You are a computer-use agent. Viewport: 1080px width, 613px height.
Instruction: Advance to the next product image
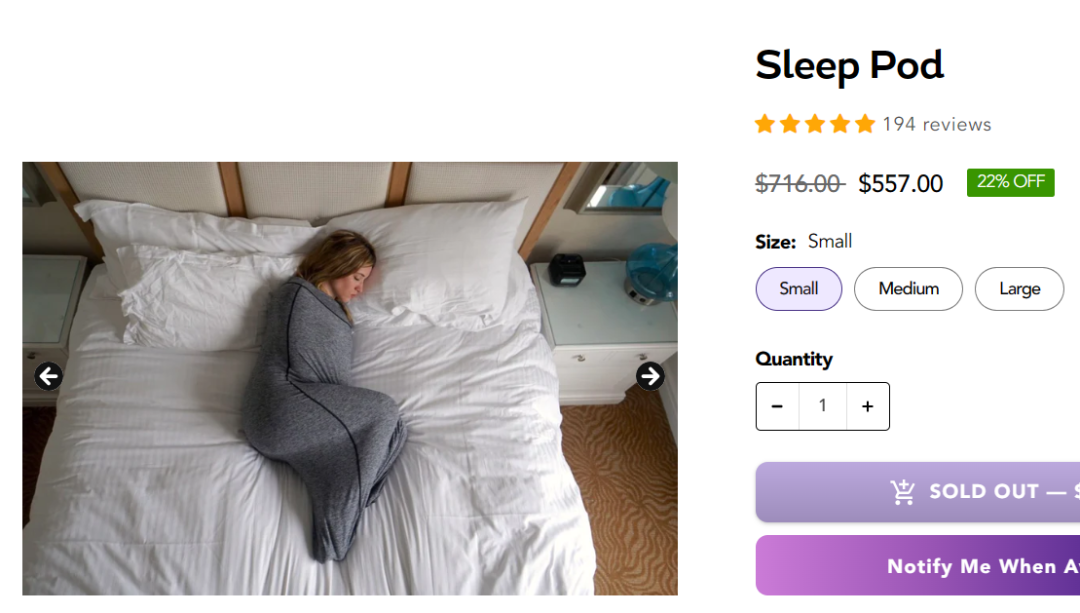pos(650,376)
